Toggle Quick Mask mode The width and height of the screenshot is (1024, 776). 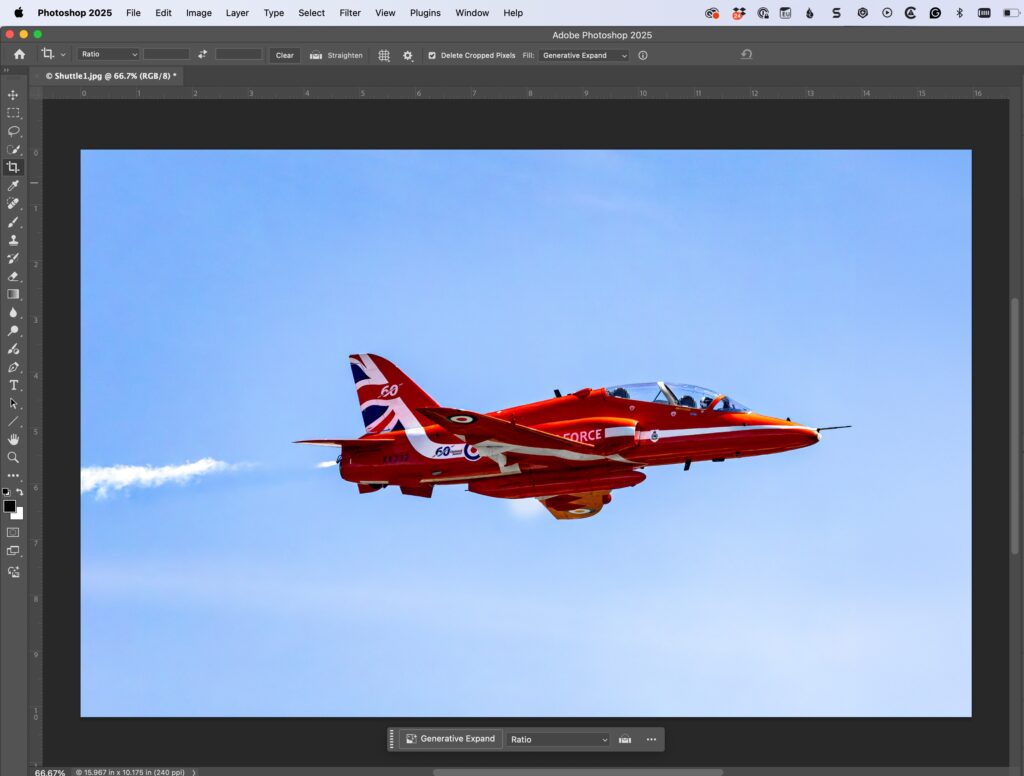13,533
